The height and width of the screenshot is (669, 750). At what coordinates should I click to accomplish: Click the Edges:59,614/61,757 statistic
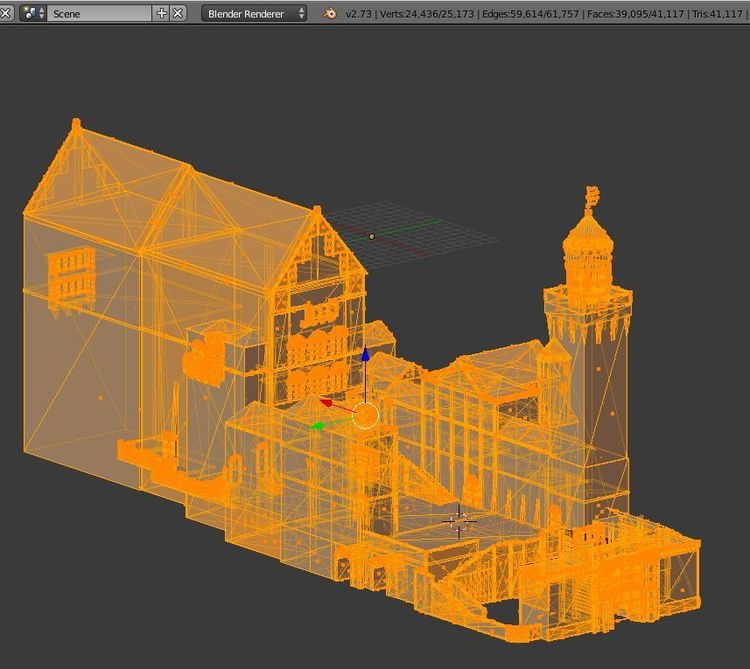point(530,14)
